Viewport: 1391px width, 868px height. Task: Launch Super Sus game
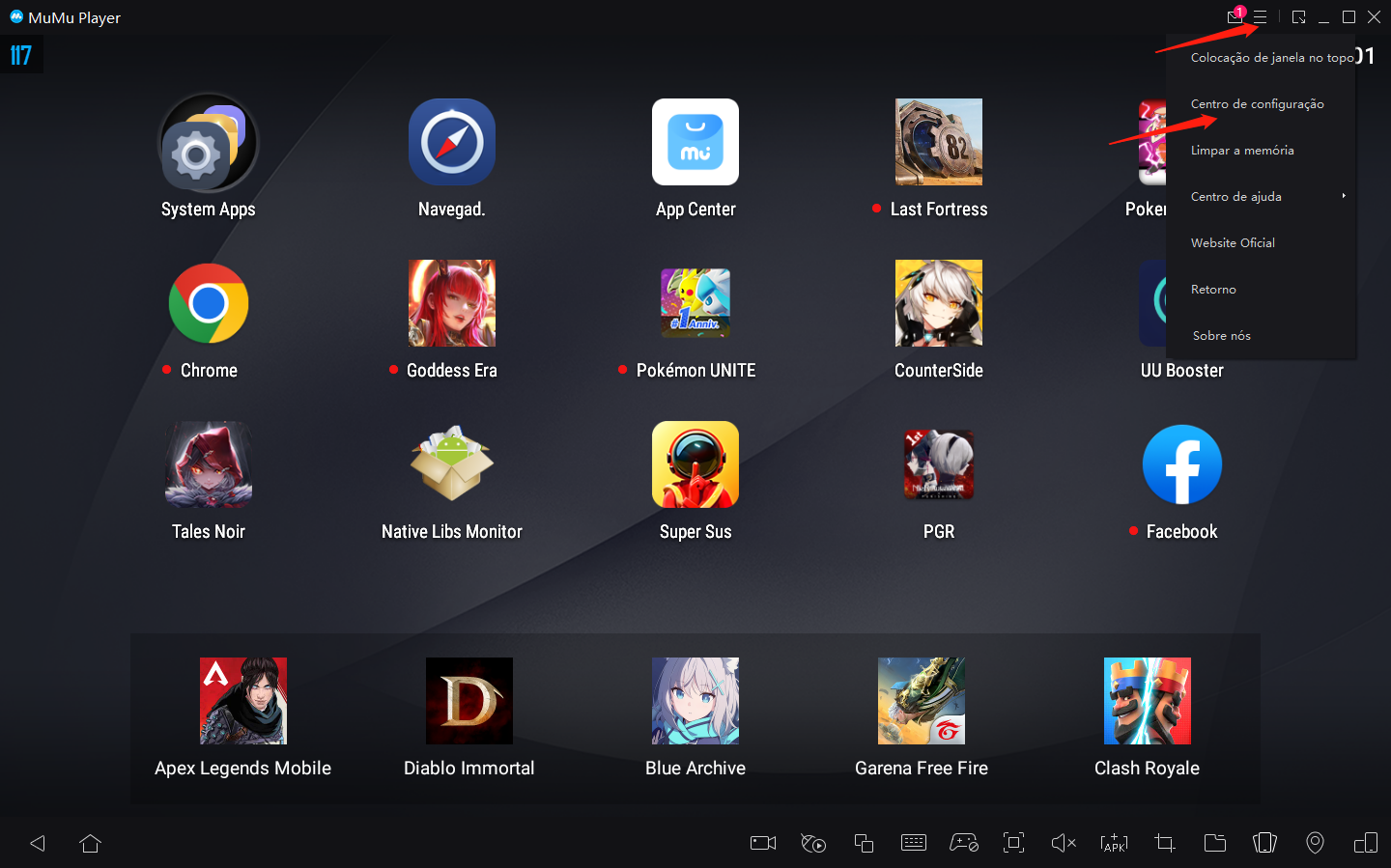pyautogui.click(x=695, y=464)
